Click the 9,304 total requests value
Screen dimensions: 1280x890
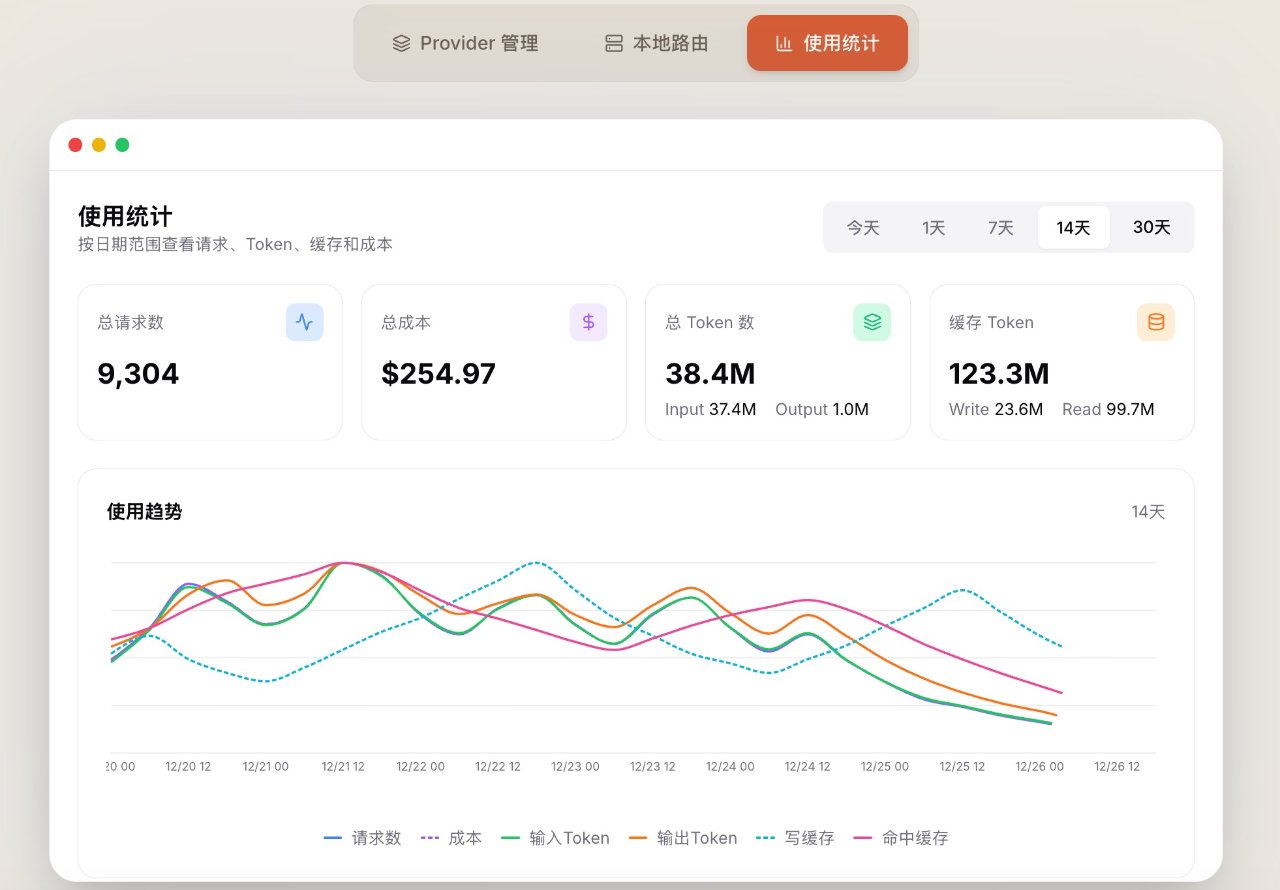(x=138, y=374)
